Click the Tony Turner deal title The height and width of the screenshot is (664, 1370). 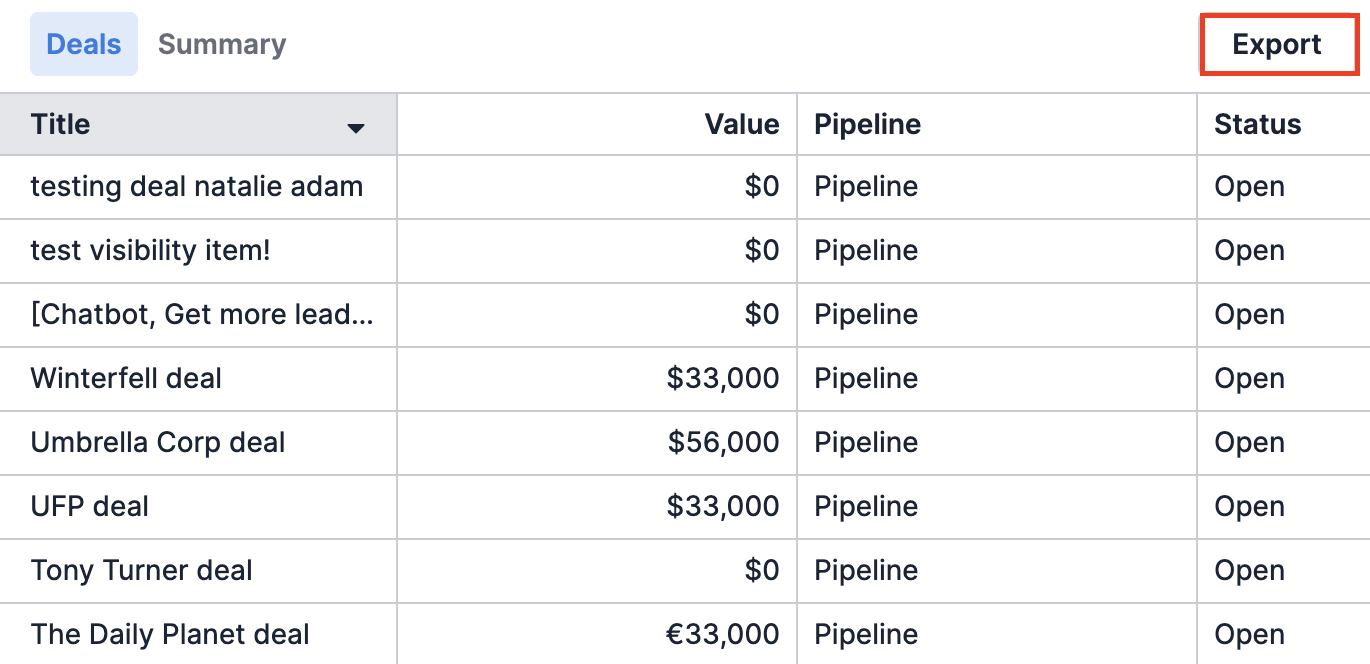click(140, 571)
